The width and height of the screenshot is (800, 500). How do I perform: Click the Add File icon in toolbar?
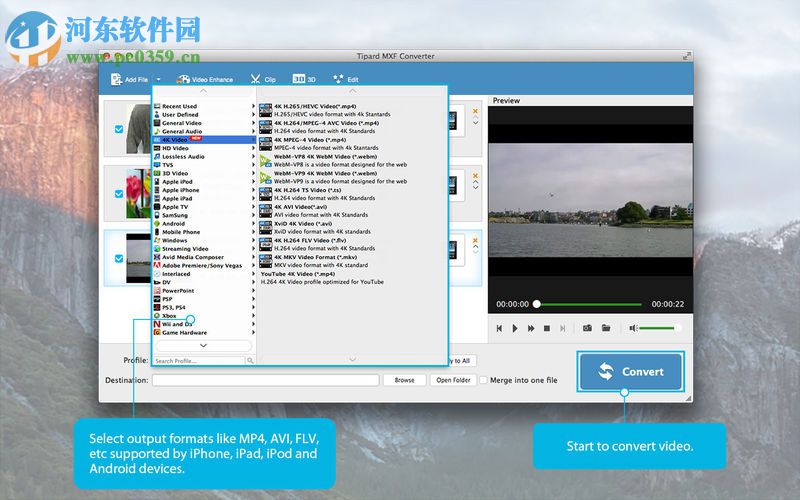(x=116, y=79)
